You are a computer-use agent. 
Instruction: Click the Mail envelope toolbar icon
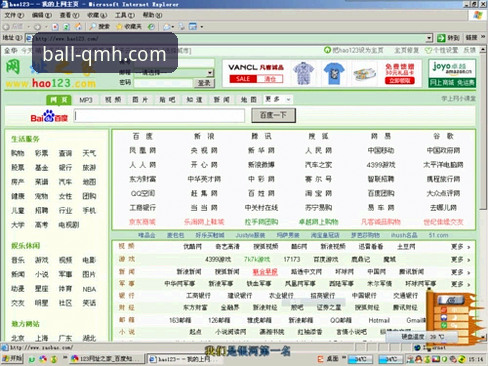click(x=167, y=27)
